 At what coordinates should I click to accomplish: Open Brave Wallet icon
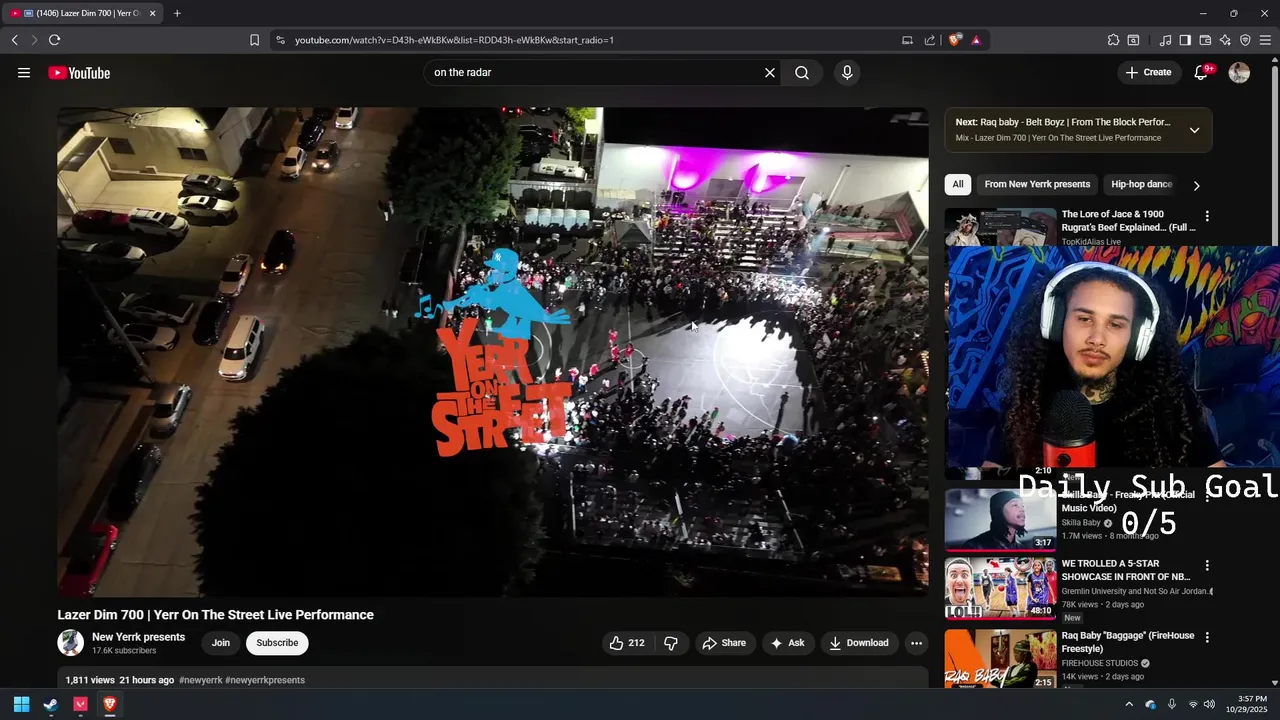(1205, 40)
